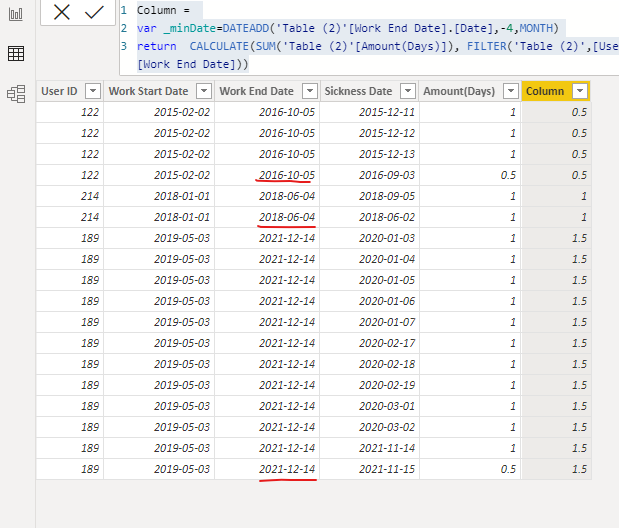Click Sickness Date cell 2020-01-03
The width and height of the screenshot is (619, 528).
pos(370,238)
